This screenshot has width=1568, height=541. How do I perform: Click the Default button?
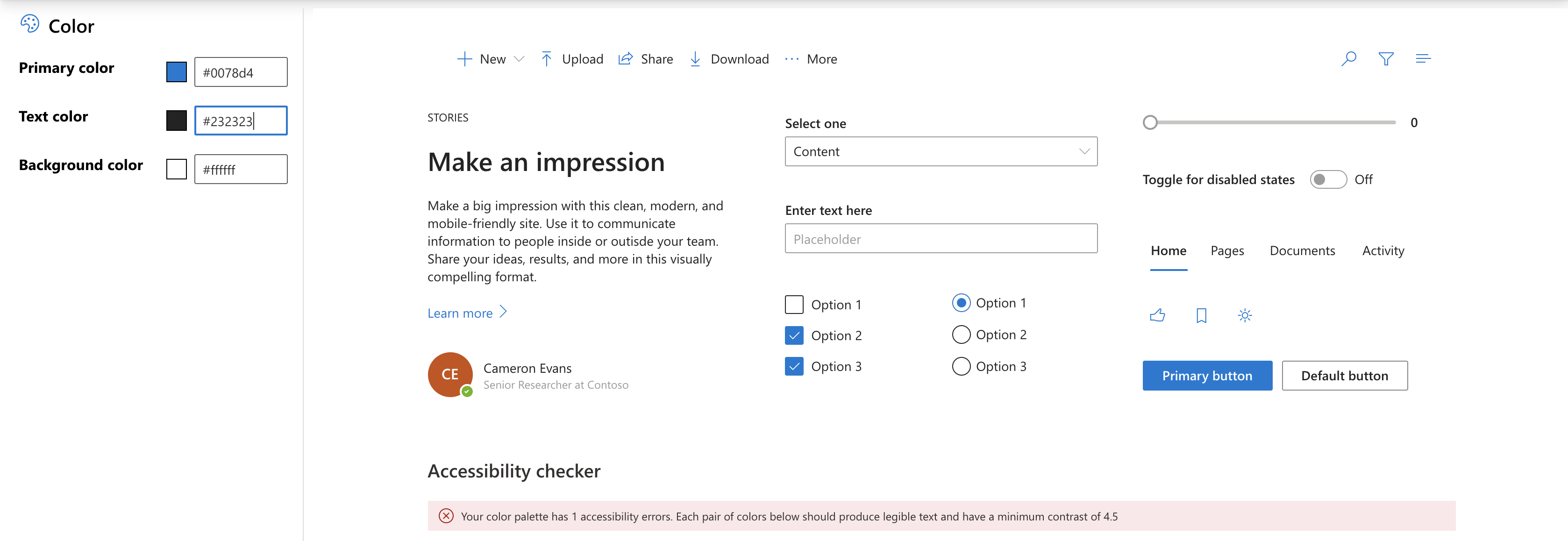[x=1345, y=376]
